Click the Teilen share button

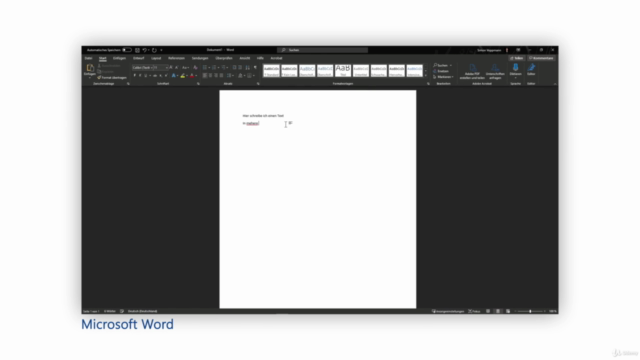pos(517,58)
